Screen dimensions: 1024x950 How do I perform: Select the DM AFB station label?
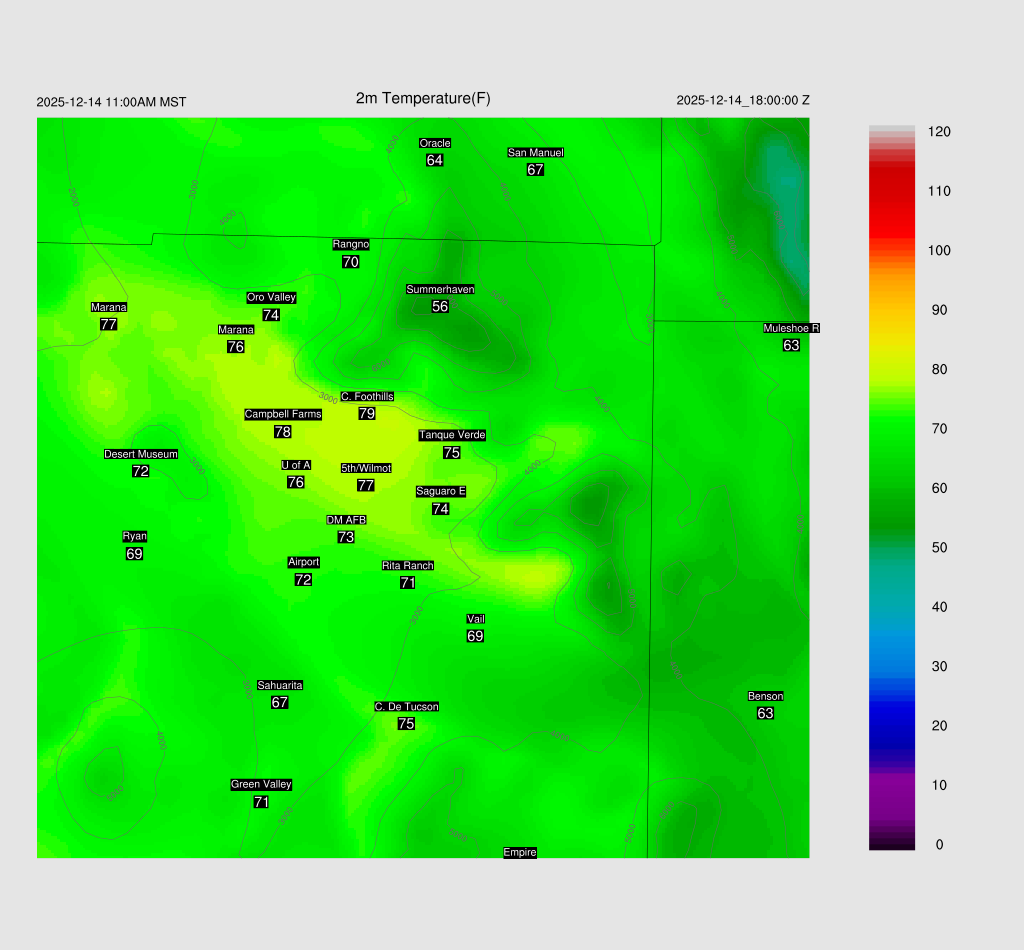coord(346,520)
